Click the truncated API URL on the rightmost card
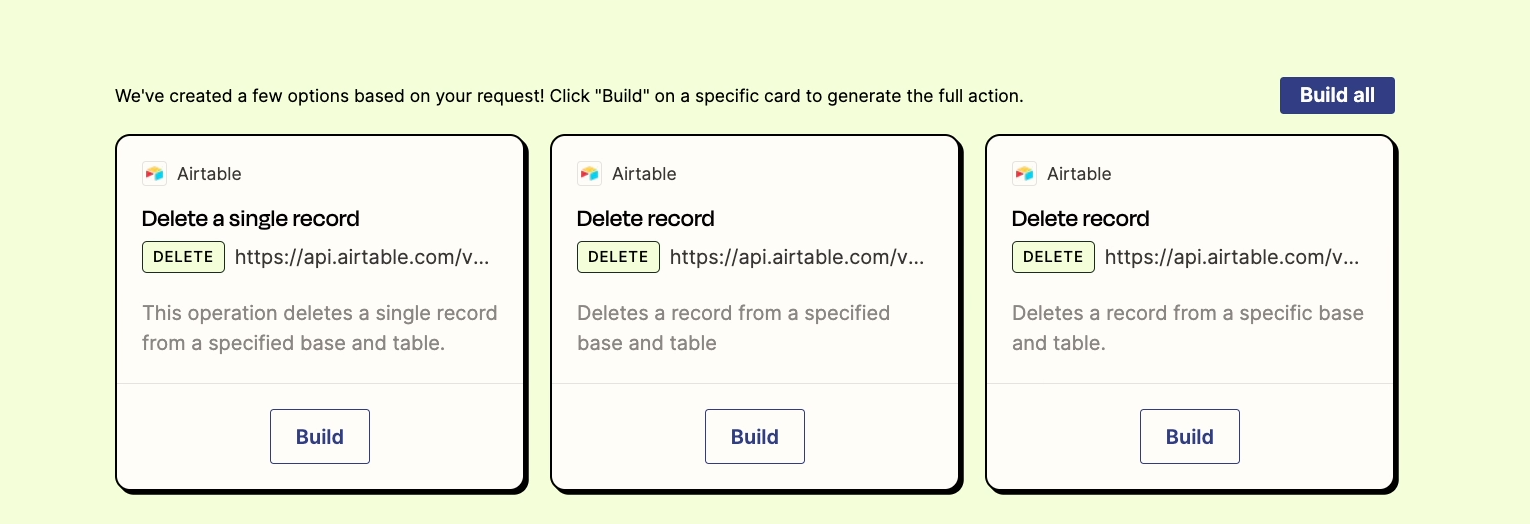This screenshot has width=1530, height=524. click(1233, 257)
